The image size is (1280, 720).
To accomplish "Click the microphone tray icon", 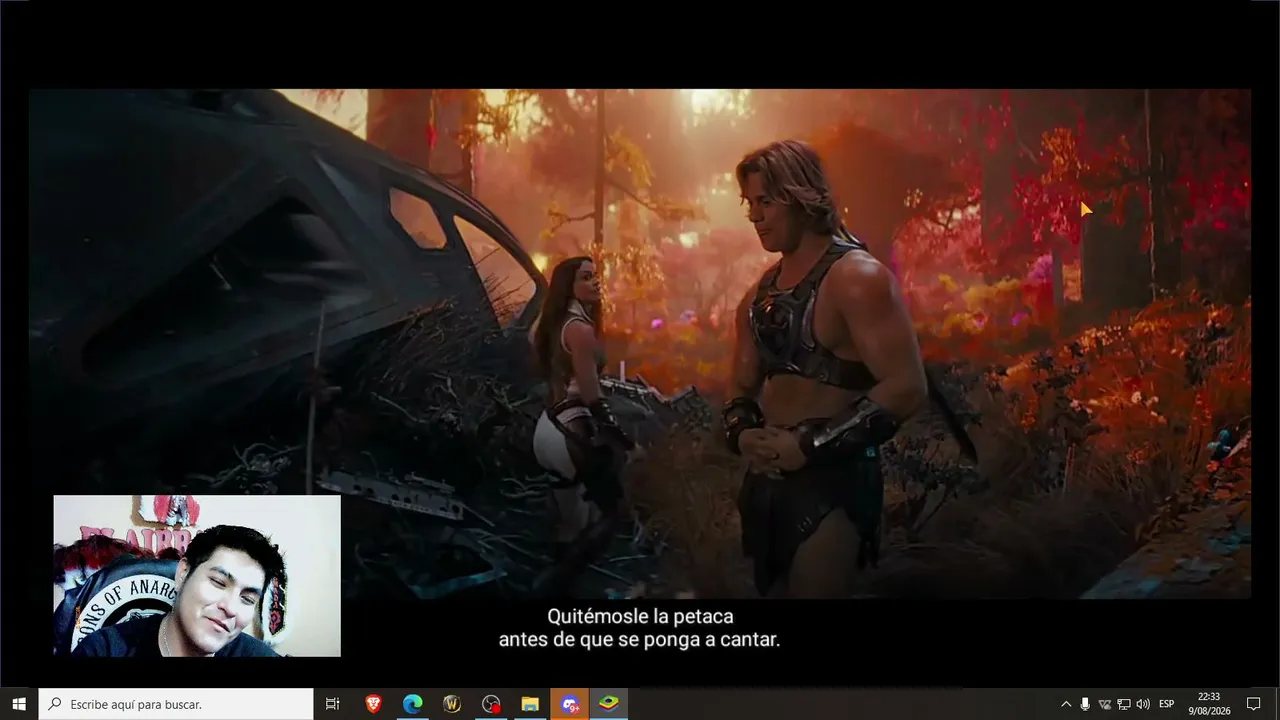I will click(1085, 704).
